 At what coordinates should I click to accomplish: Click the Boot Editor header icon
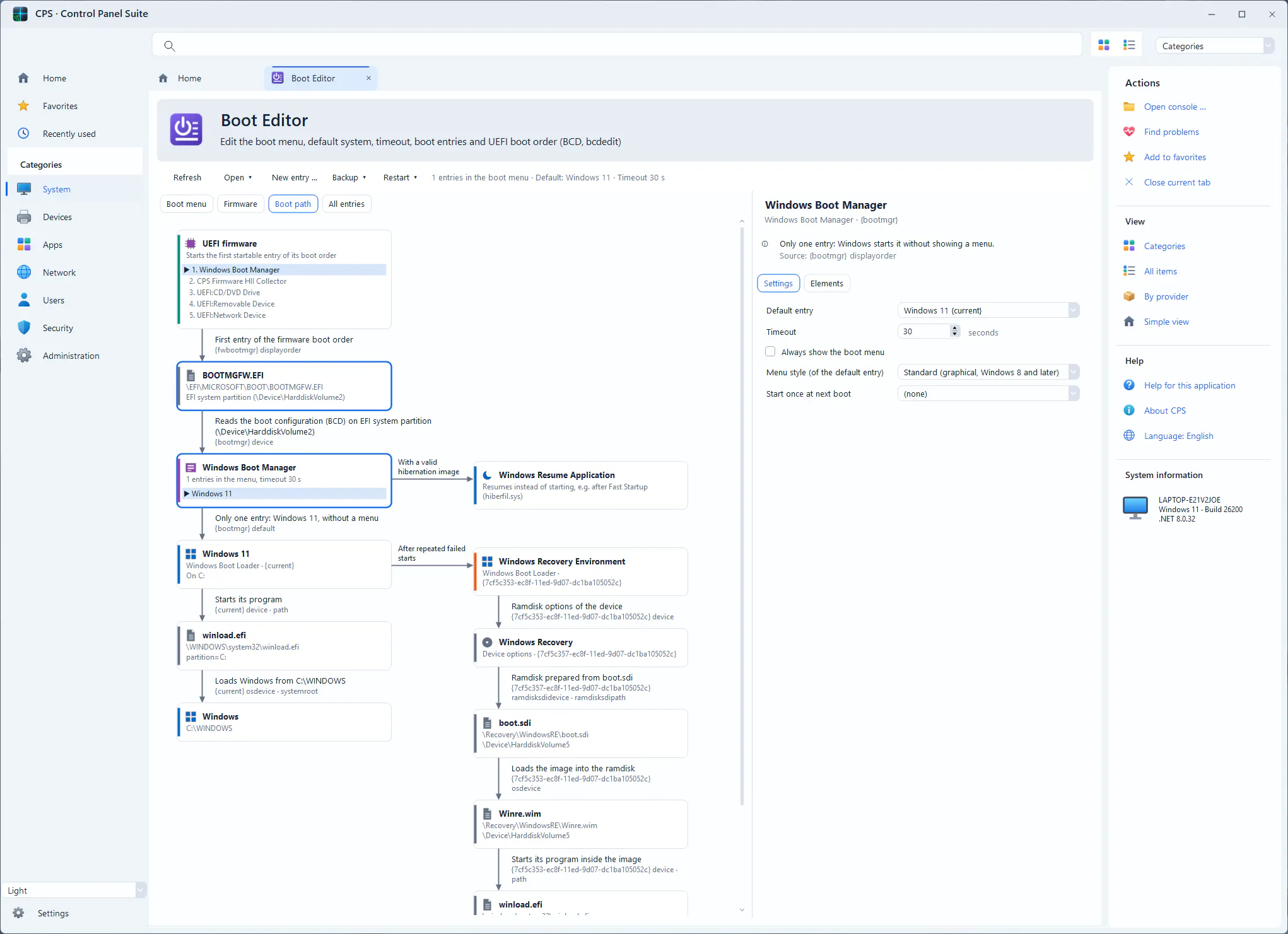point(186,129)
